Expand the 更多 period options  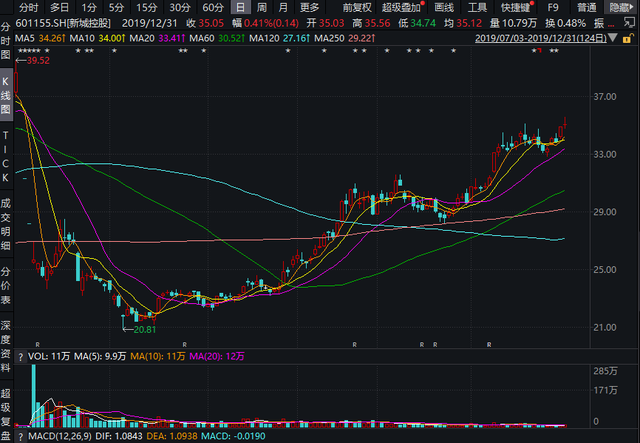[x=310, y=7]
